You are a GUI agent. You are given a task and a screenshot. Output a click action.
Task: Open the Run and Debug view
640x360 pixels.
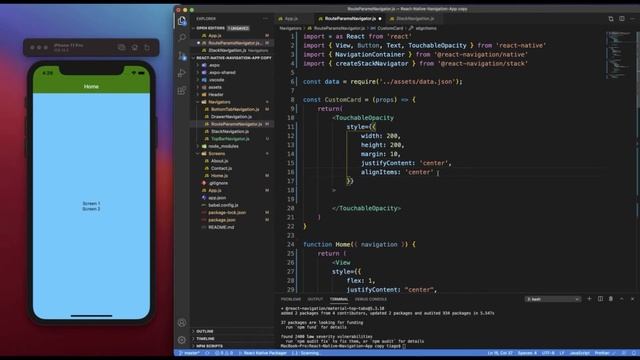182,73
